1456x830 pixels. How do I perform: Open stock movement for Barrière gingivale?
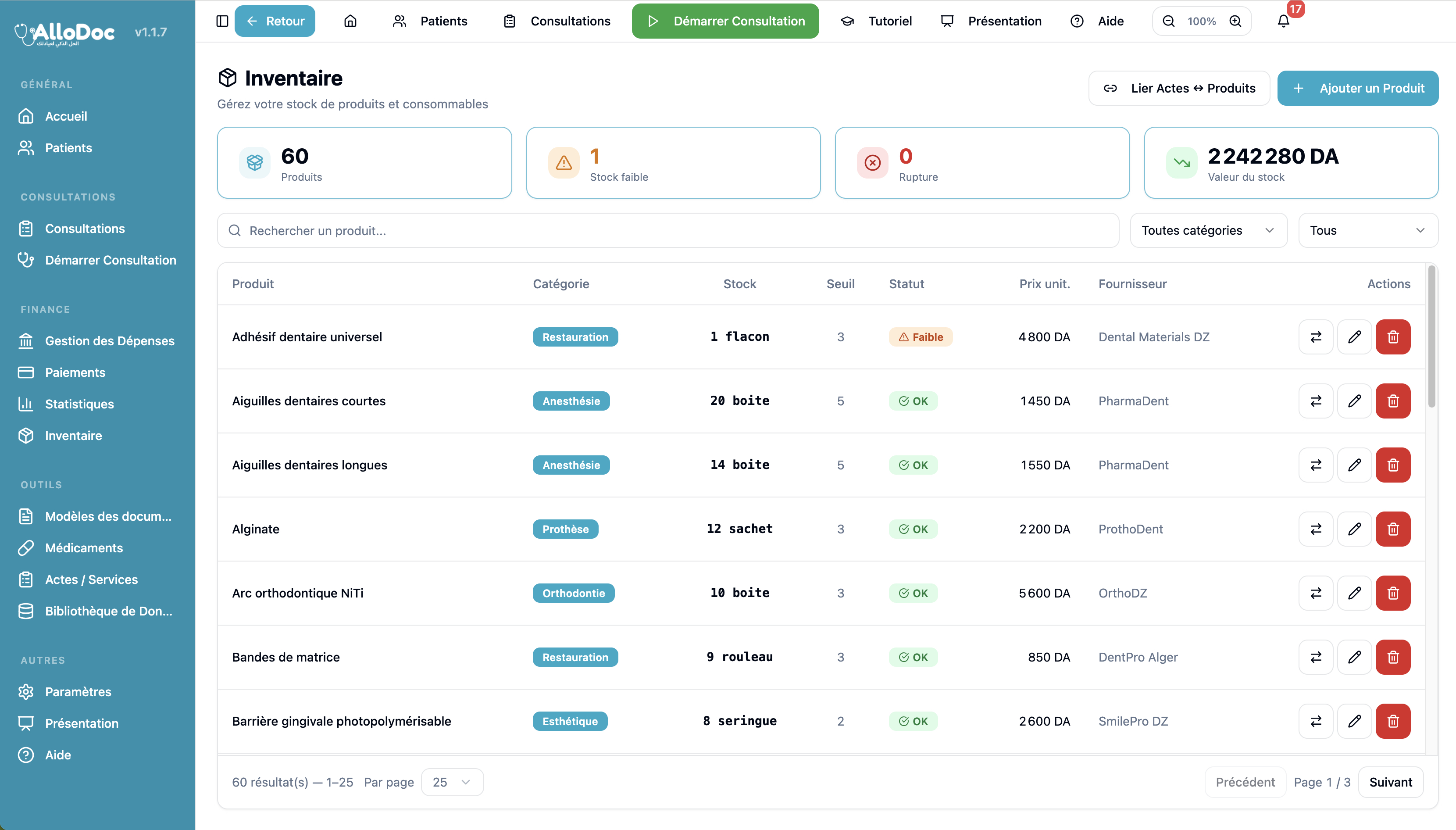[x=1315, y=721]
